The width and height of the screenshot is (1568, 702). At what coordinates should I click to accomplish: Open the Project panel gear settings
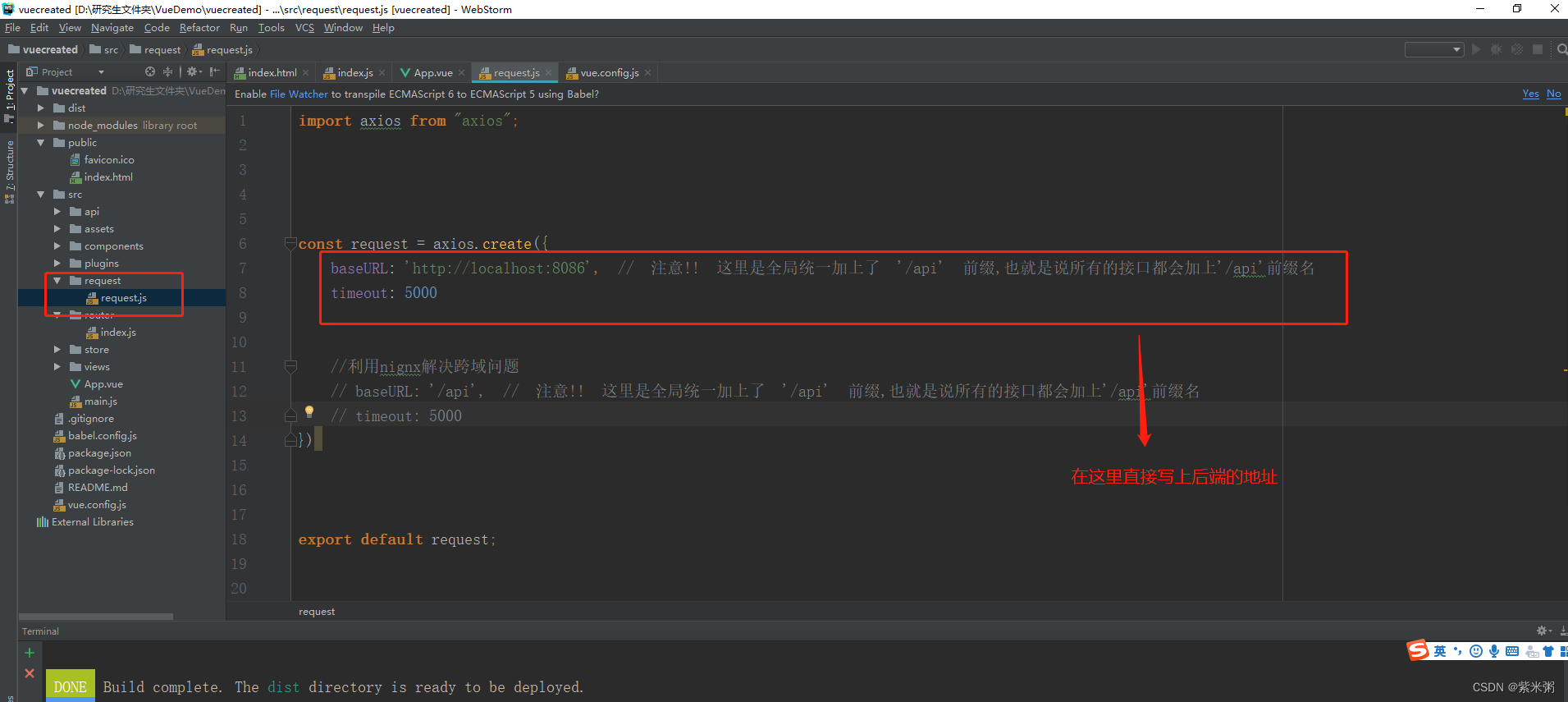[194, 72]
